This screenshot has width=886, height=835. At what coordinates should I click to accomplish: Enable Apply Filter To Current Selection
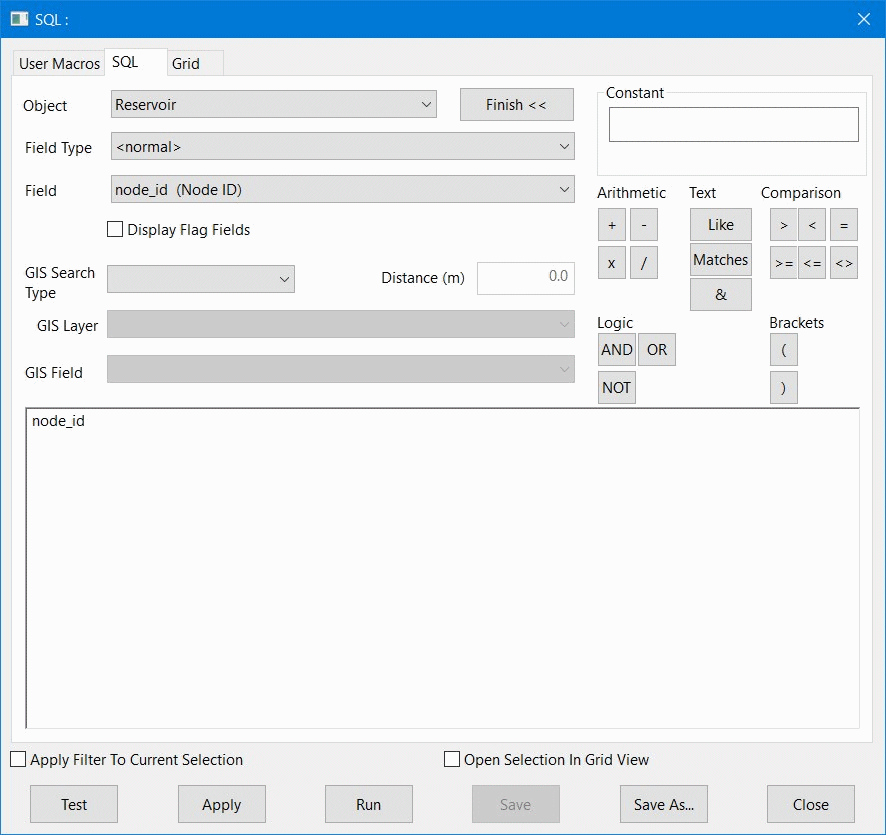17,759
